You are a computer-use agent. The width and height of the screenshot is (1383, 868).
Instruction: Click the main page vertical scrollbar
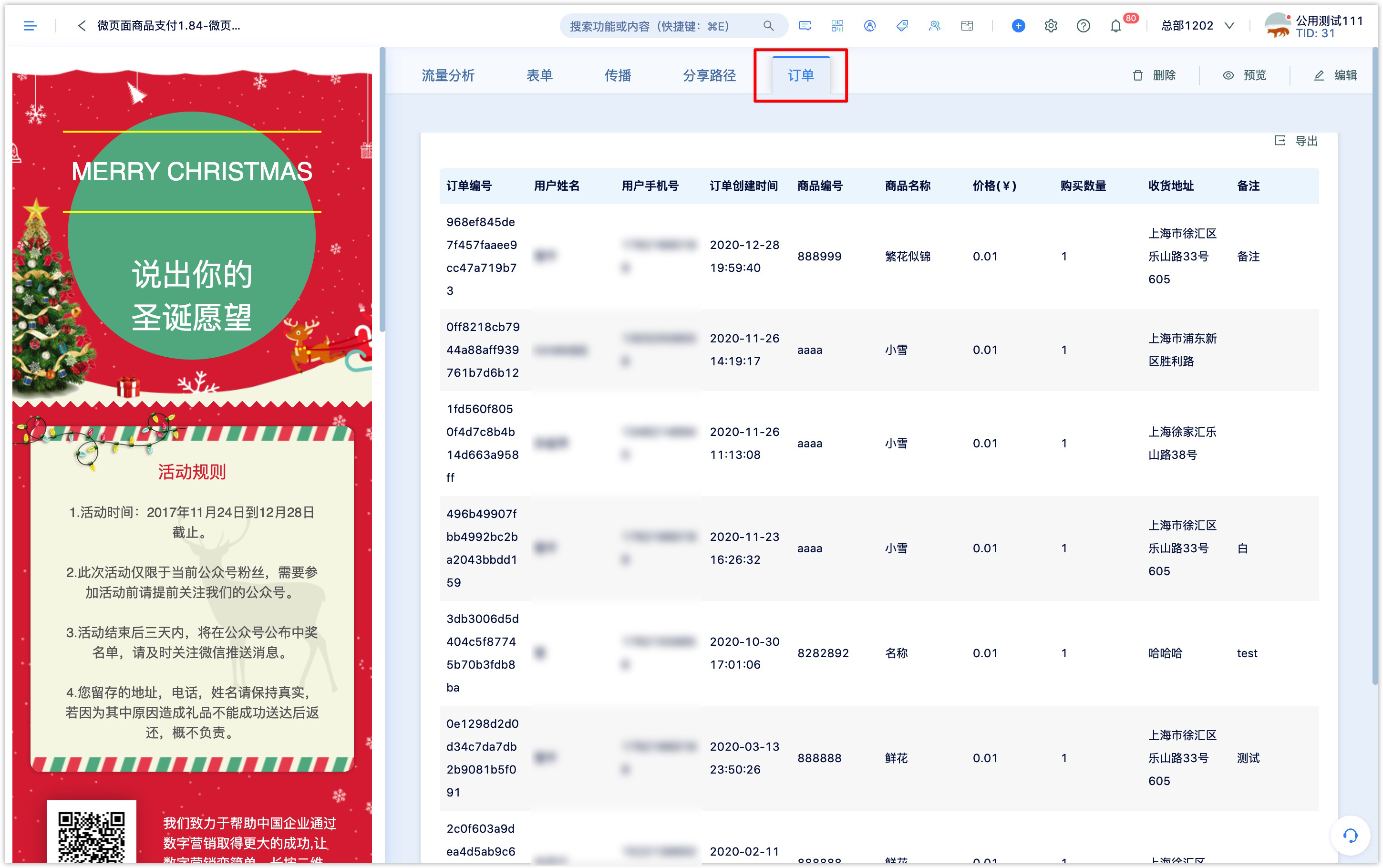pos(1375,366)
